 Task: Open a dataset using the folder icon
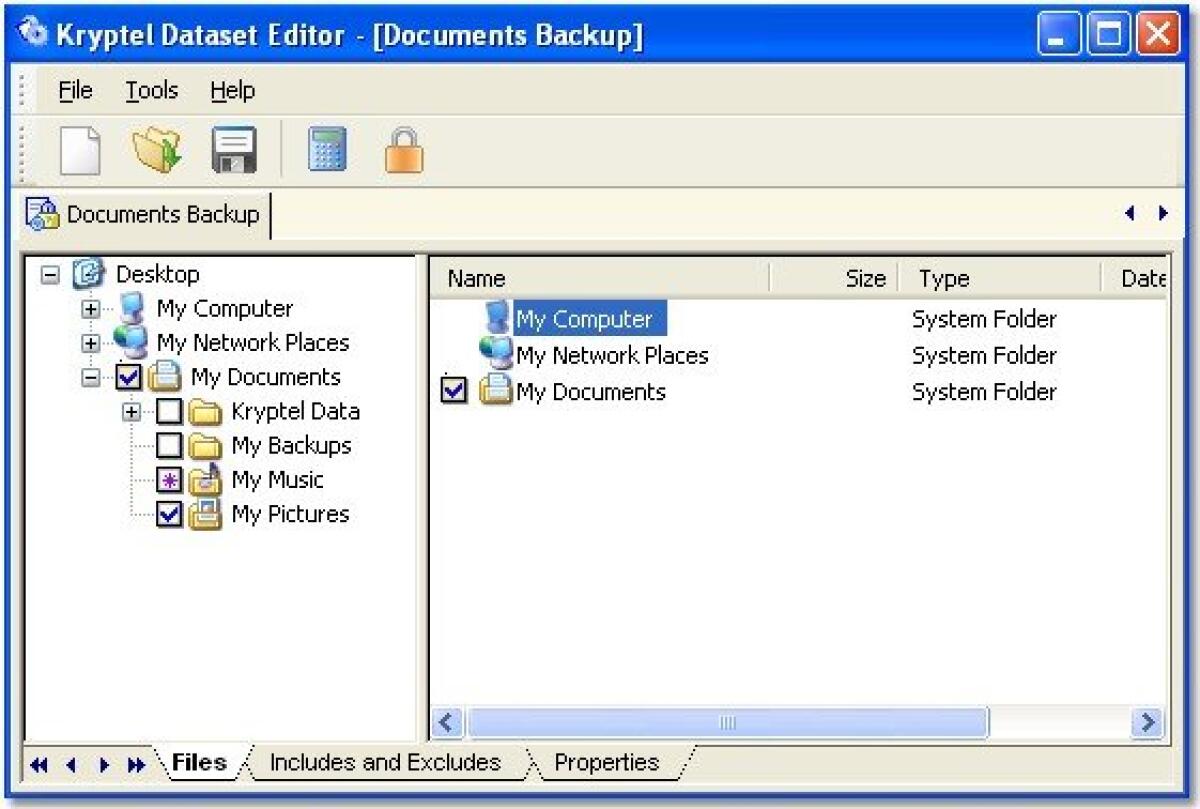point(156,148)
